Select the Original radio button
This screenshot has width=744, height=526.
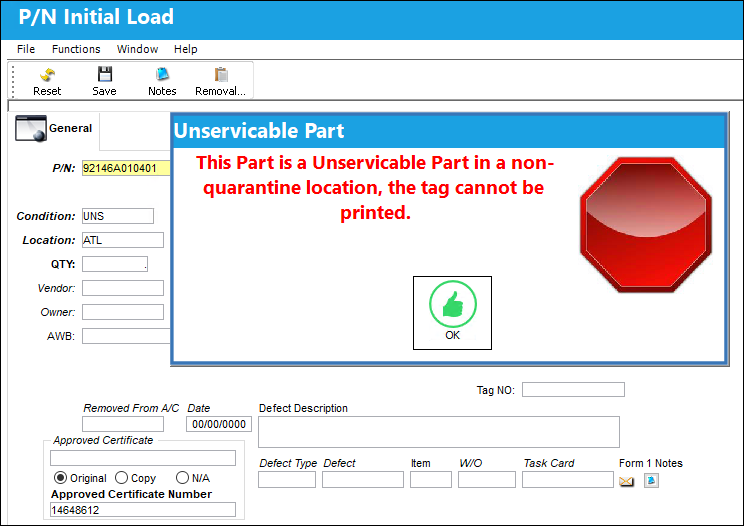(x=60, y=477)
